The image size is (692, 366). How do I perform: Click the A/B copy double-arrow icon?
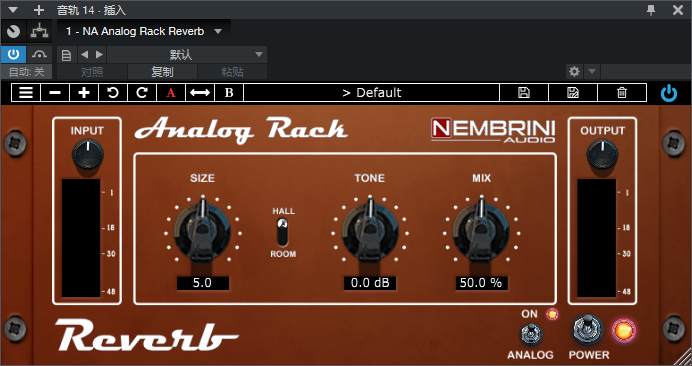tap(200, 93)
